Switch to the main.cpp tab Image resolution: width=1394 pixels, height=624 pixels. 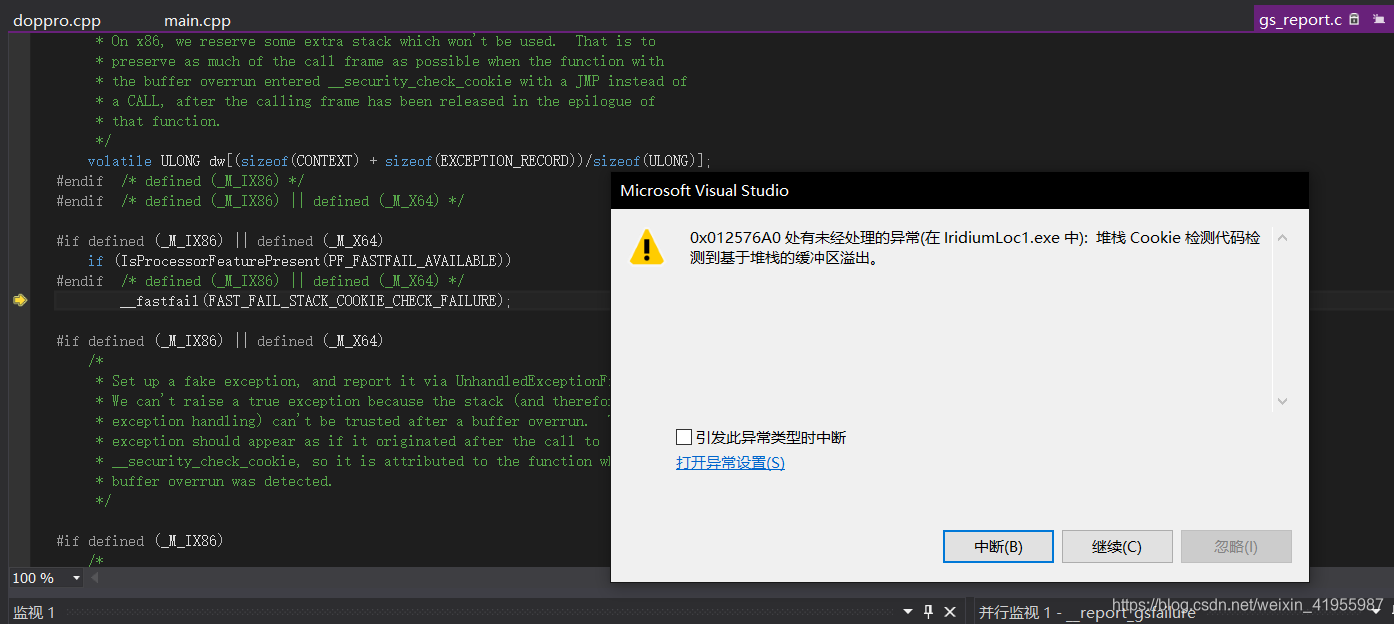pyautogui.click(x=196, y=18)
